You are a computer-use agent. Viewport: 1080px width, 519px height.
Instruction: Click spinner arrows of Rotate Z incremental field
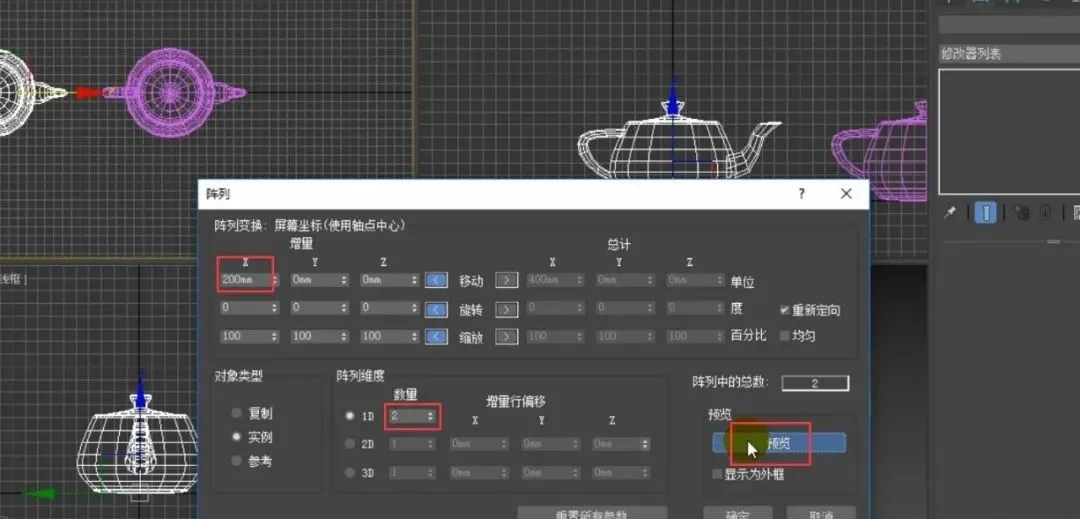tap(414, 308)
